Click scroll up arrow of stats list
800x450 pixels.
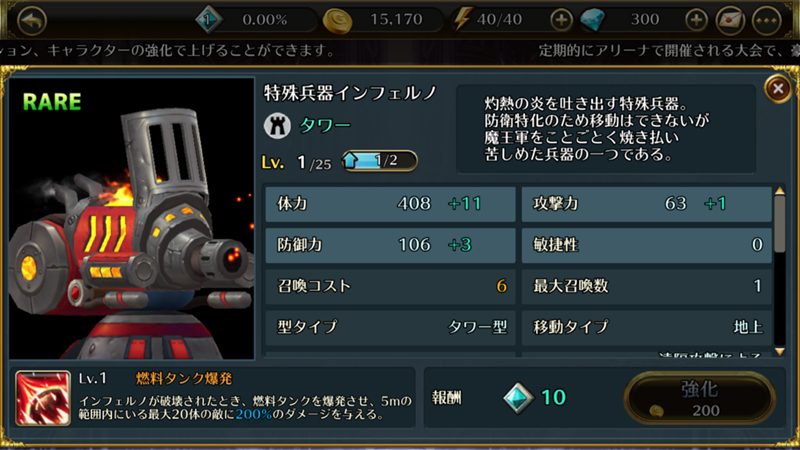[x=780, y=191]
